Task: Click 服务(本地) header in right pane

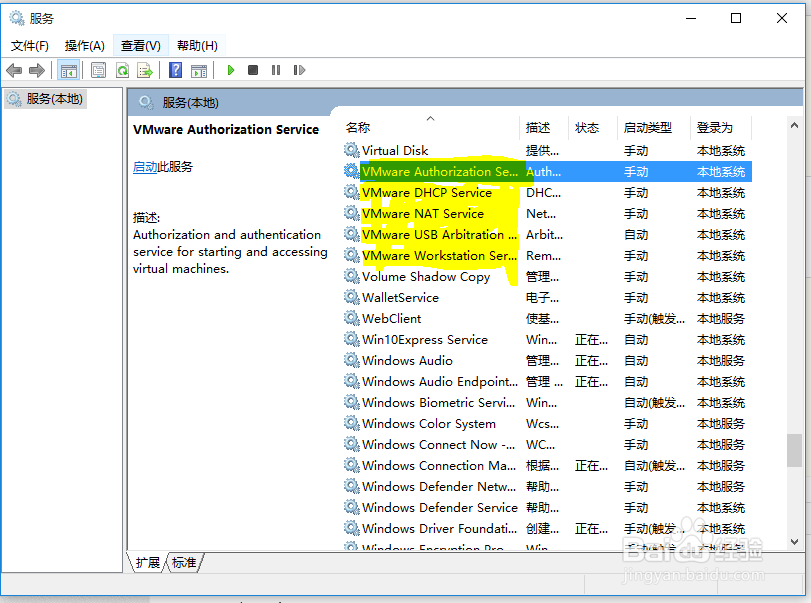Action: pos(190,103)
